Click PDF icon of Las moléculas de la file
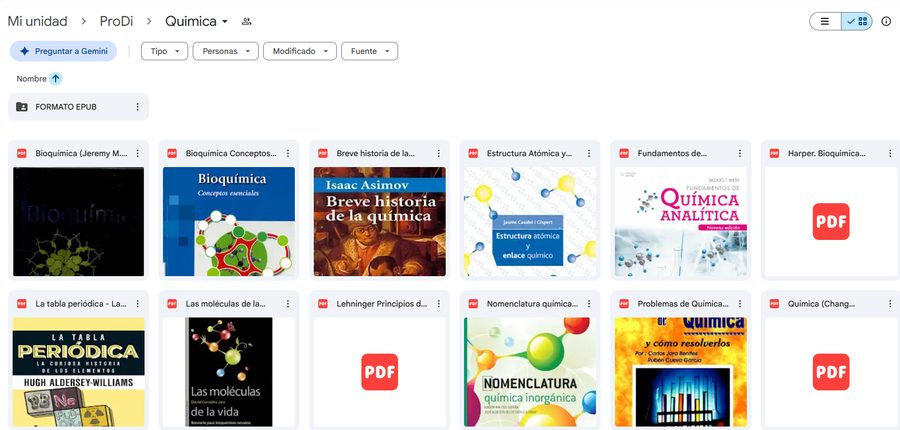This screenshot has width=900, height=430. coord(172,304)
